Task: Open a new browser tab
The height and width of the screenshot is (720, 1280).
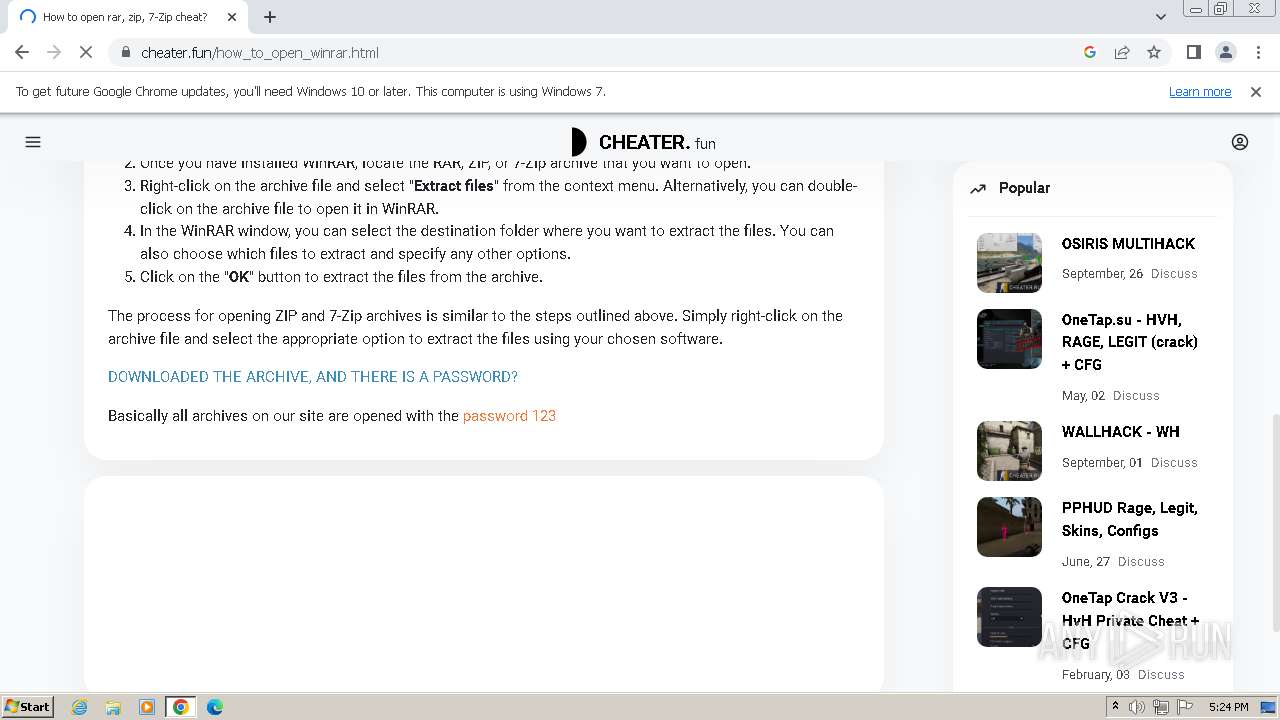Action: click(x=270, y=17)
